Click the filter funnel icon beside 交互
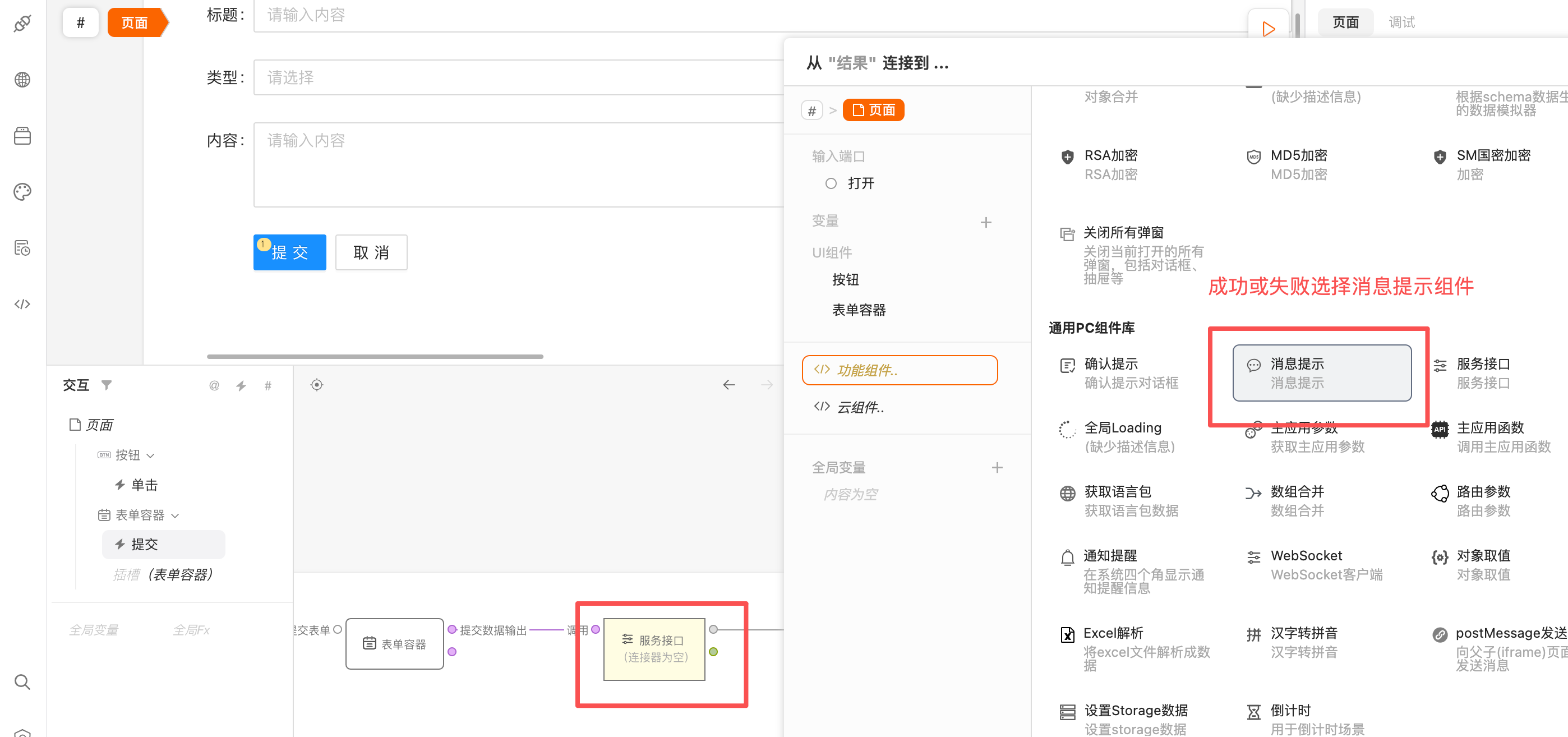Image resolution: width=1568 pixels, height=737 pixels. (107, 385)
